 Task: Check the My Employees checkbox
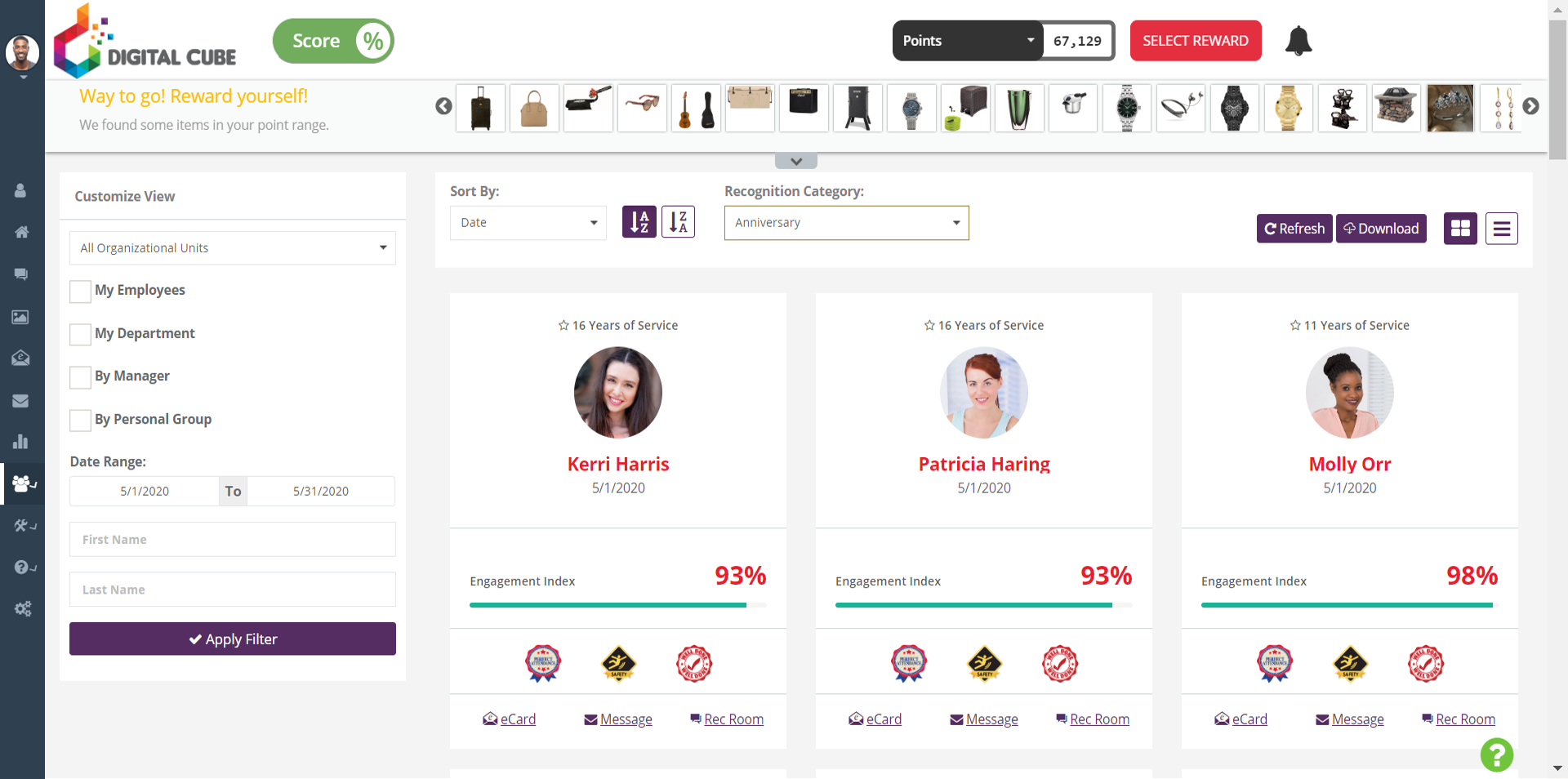pos(80,292)
